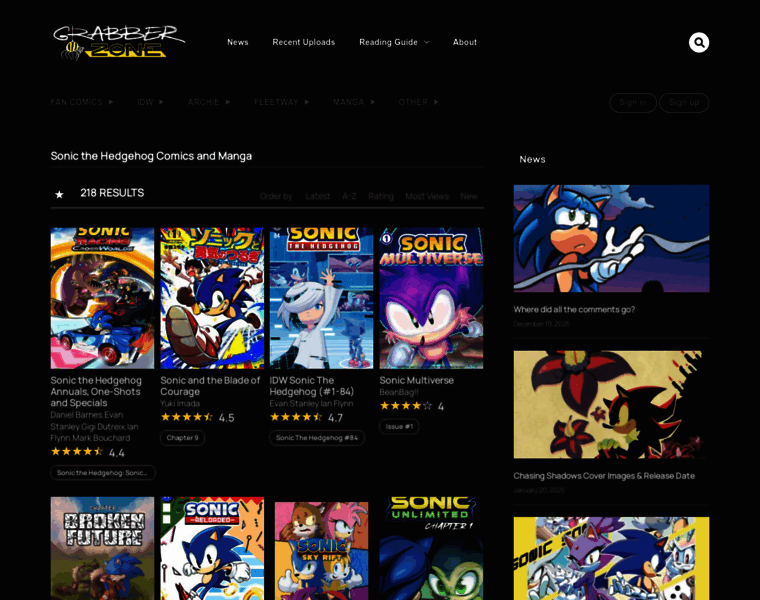Screen dimensions: 760x600
Task: Expand the FAN COMICS category menu
Action: coord(82,102)
